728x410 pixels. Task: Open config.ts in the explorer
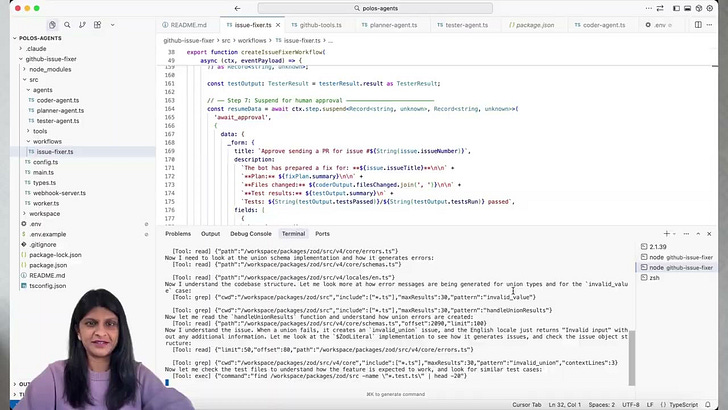pyautogui.click(x=45, y=162)
